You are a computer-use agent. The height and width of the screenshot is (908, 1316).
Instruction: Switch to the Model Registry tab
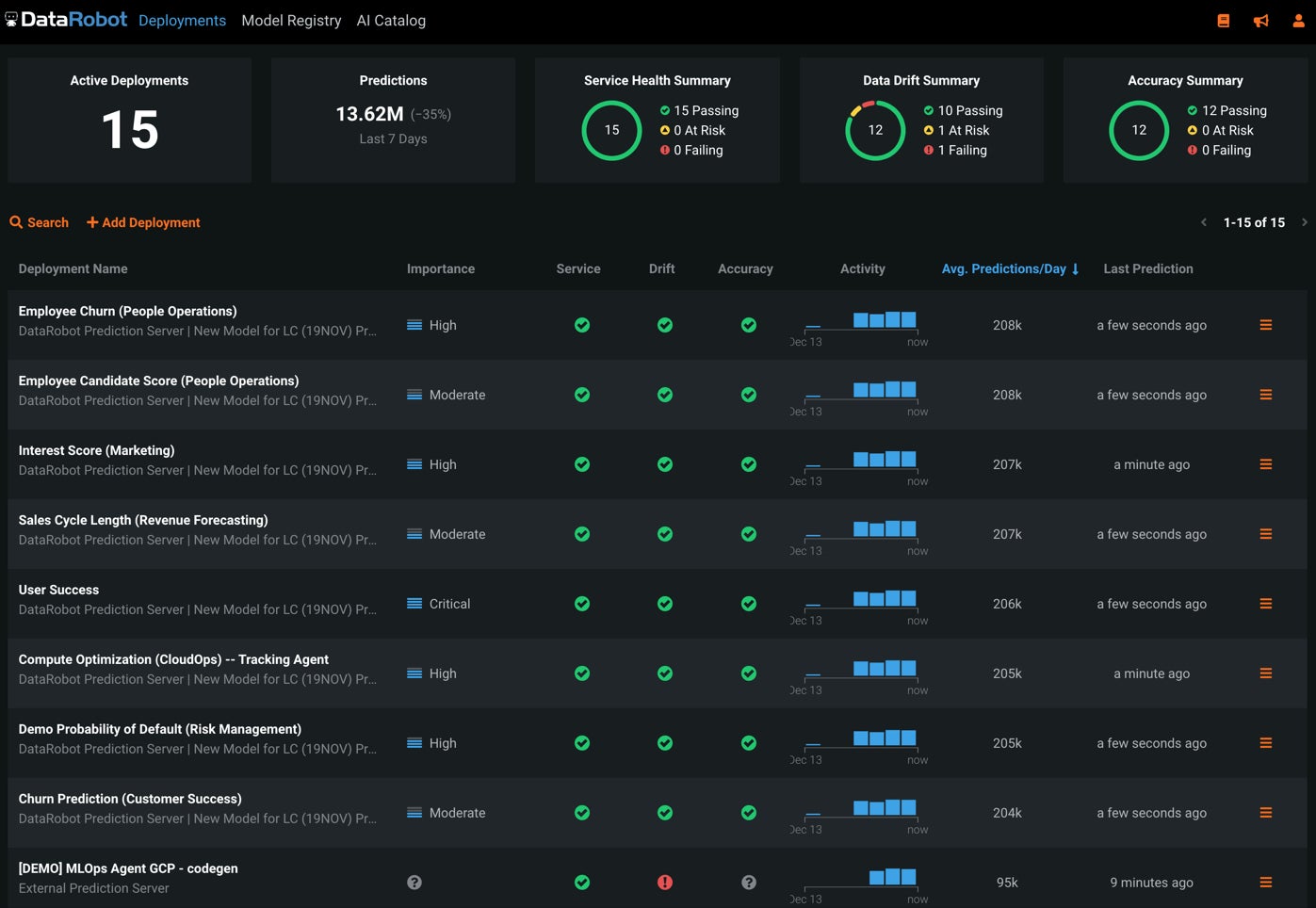pyautogui.click(x=291, y=20)
